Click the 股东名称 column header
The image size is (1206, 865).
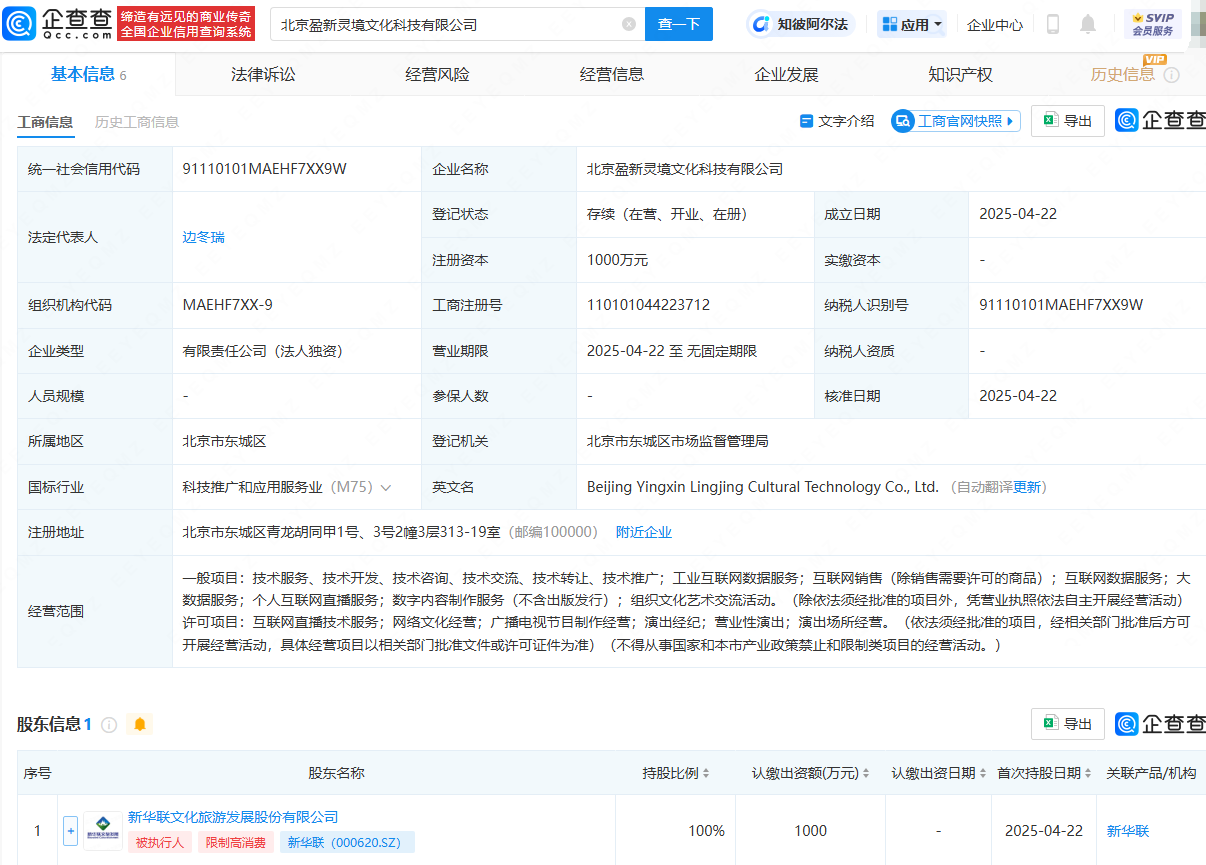[336, 773]
